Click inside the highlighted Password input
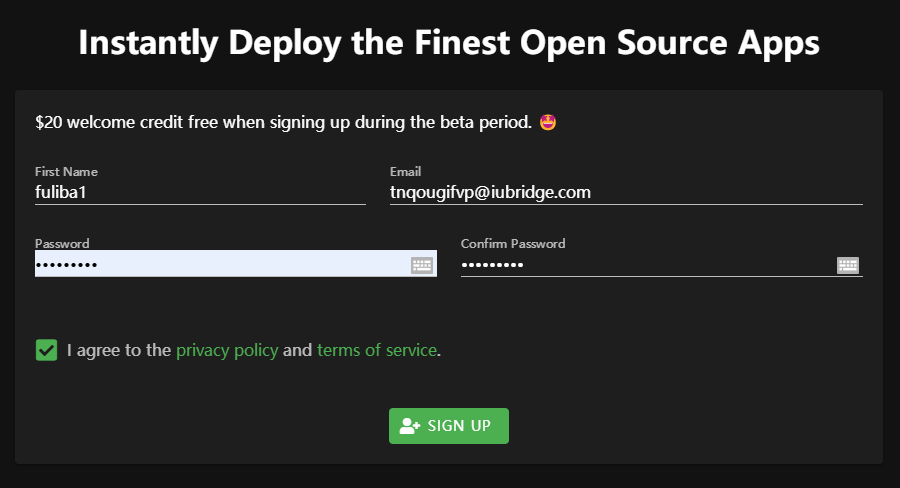The height and width of the screenshot is (488, 900). [x=236, y=264]
